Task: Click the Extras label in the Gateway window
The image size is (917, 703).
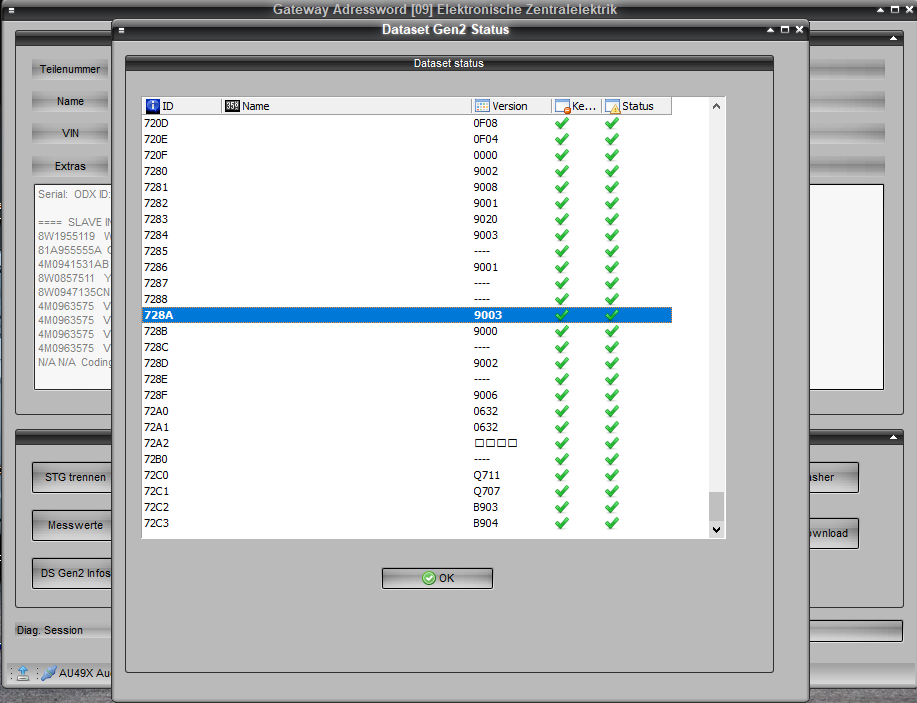Action: pyautogui.click(x=70, y=166)
